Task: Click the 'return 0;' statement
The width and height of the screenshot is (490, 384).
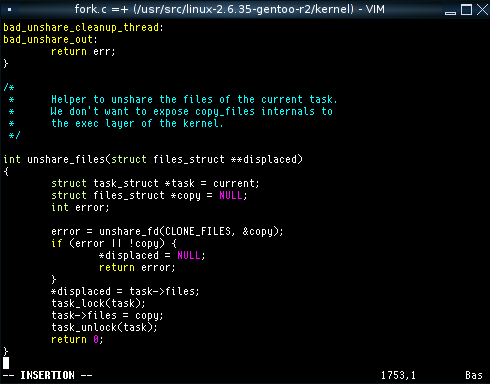Action: (x=77, y=339)
